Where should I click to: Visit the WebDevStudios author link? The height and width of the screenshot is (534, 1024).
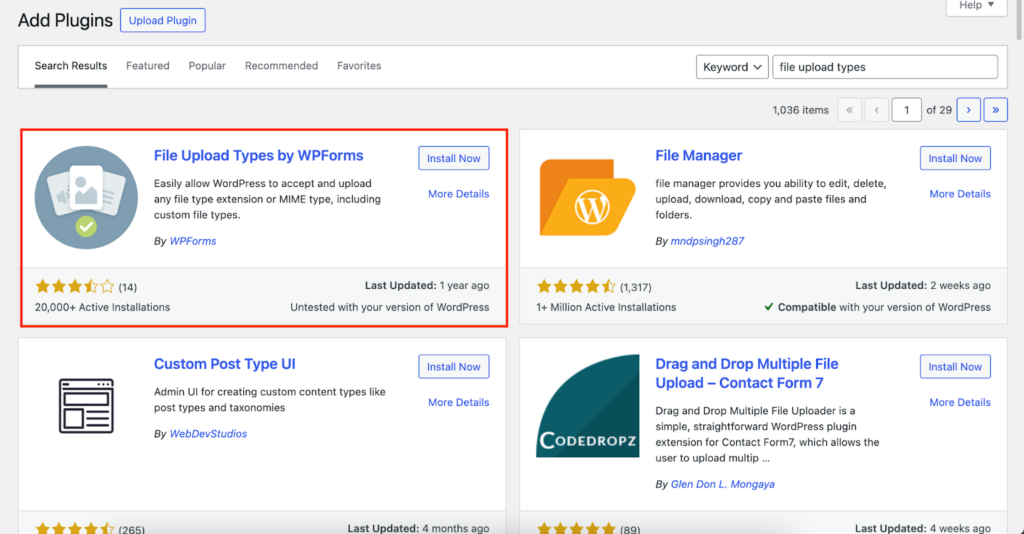[208, 433]
